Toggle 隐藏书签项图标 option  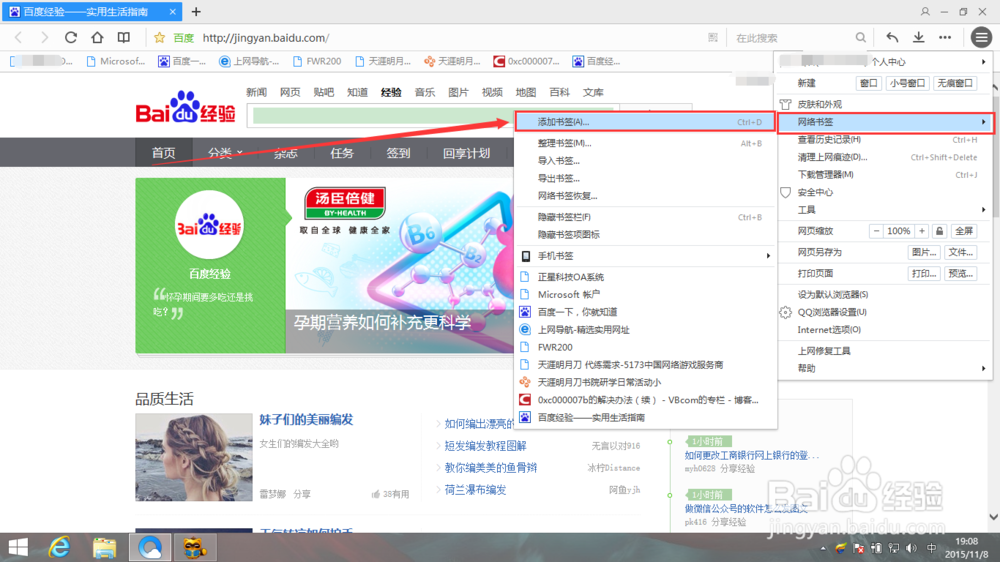645,235
